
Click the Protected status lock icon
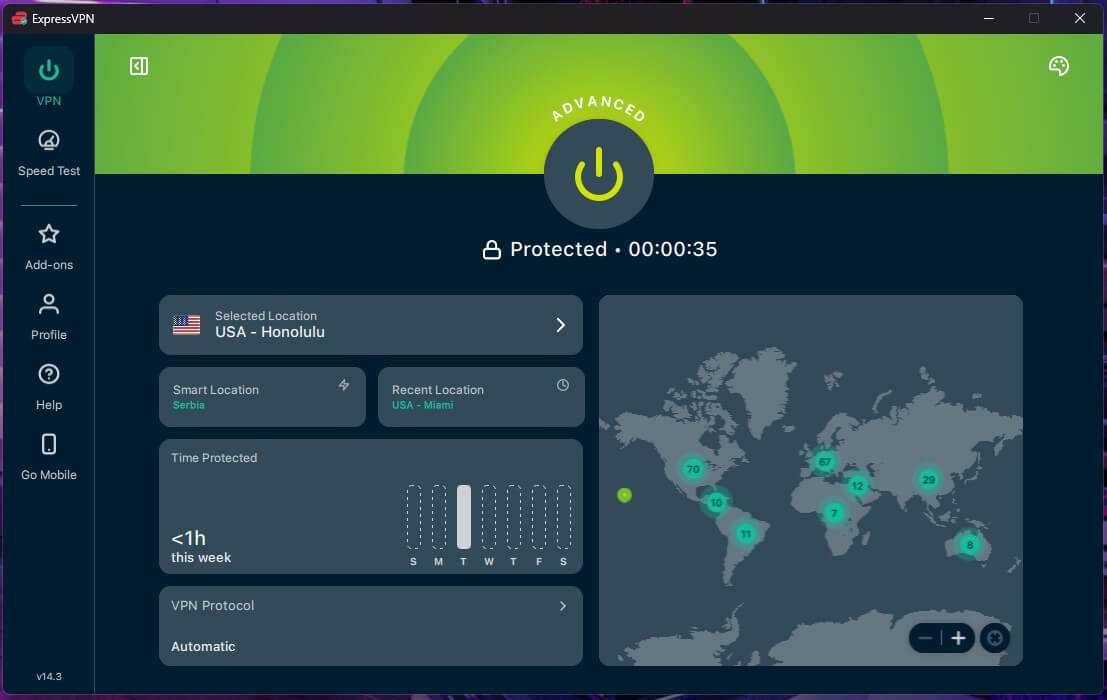491,250
